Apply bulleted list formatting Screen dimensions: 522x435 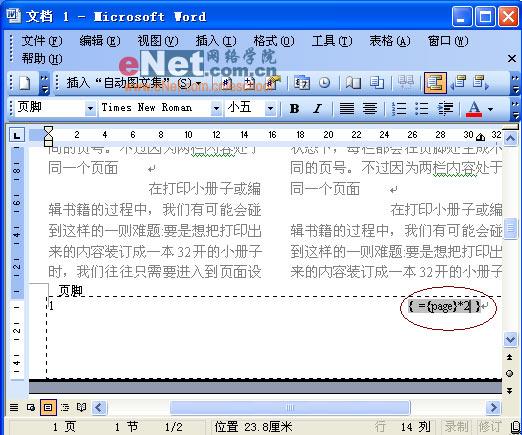(422, 108)
